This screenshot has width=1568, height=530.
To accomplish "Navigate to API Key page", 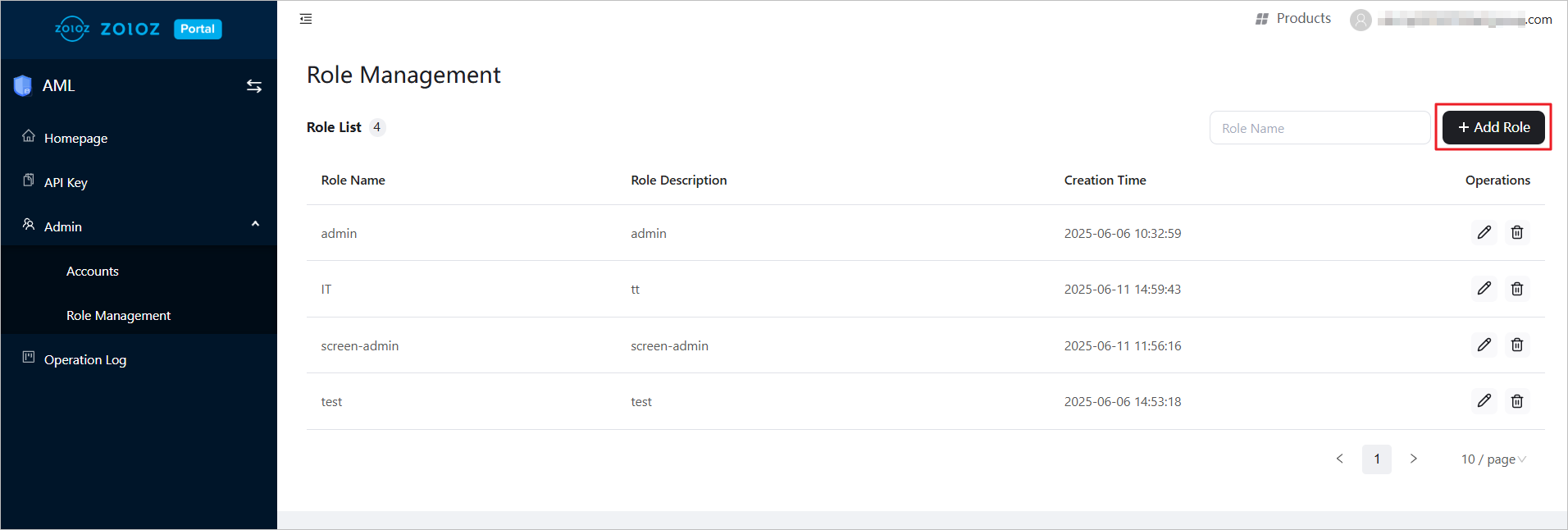I will [66, 183].
